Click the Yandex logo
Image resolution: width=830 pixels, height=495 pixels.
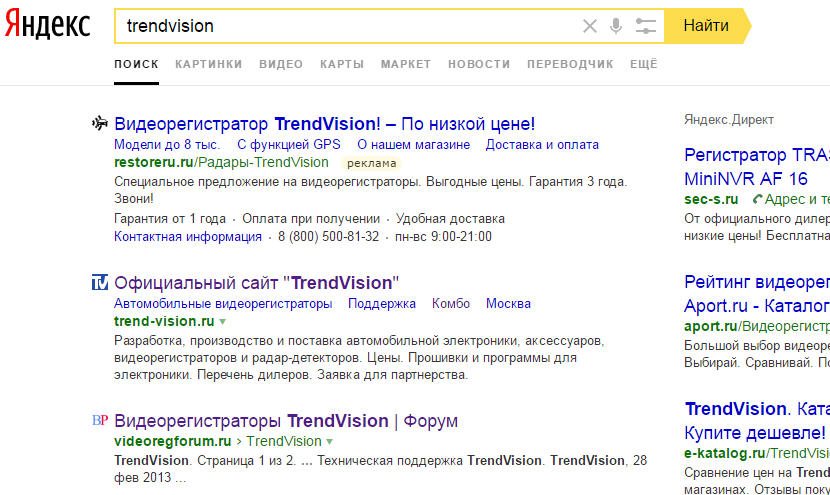point(47,27)
